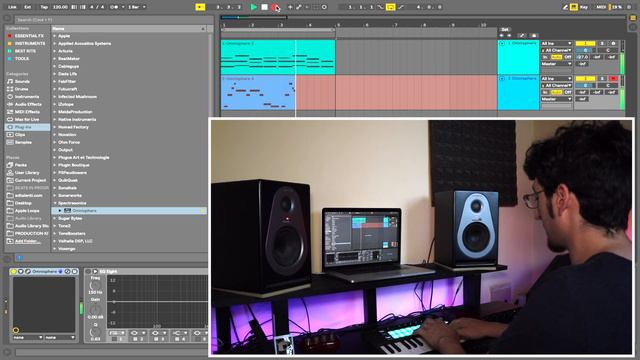Click in the browser search field

tap(113, 20)
